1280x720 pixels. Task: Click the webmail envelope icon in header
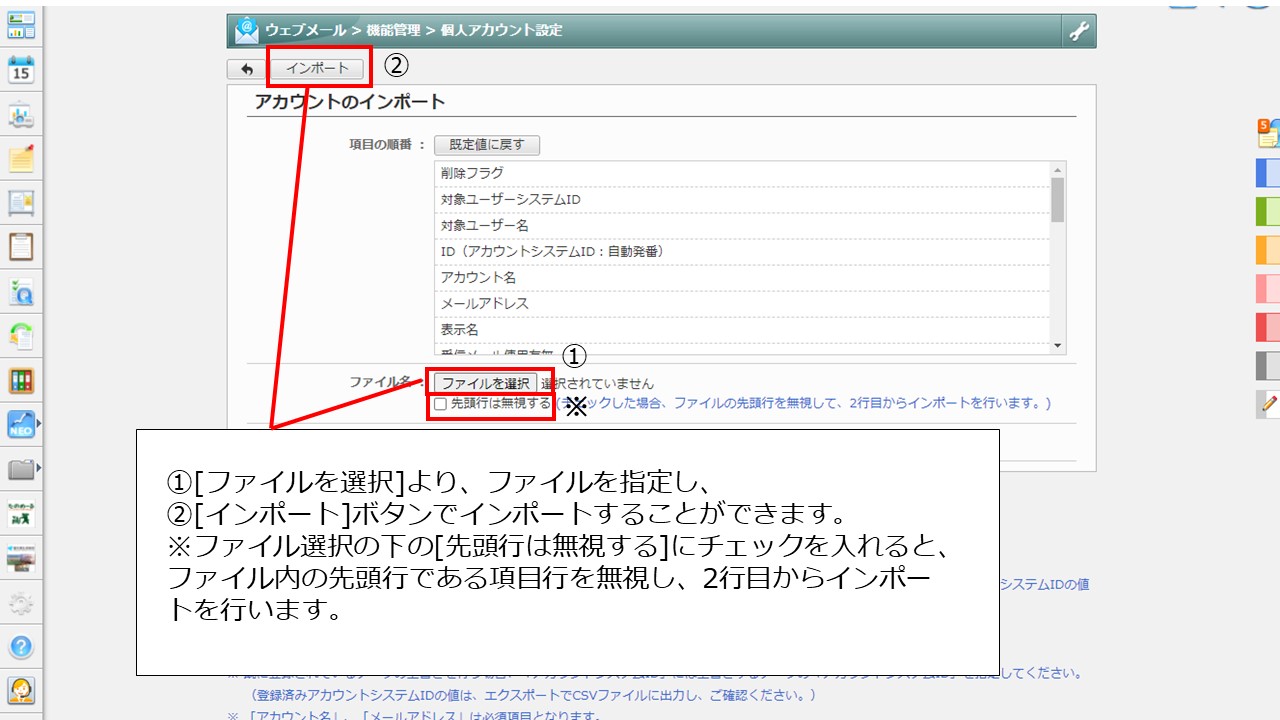(247, 31)
